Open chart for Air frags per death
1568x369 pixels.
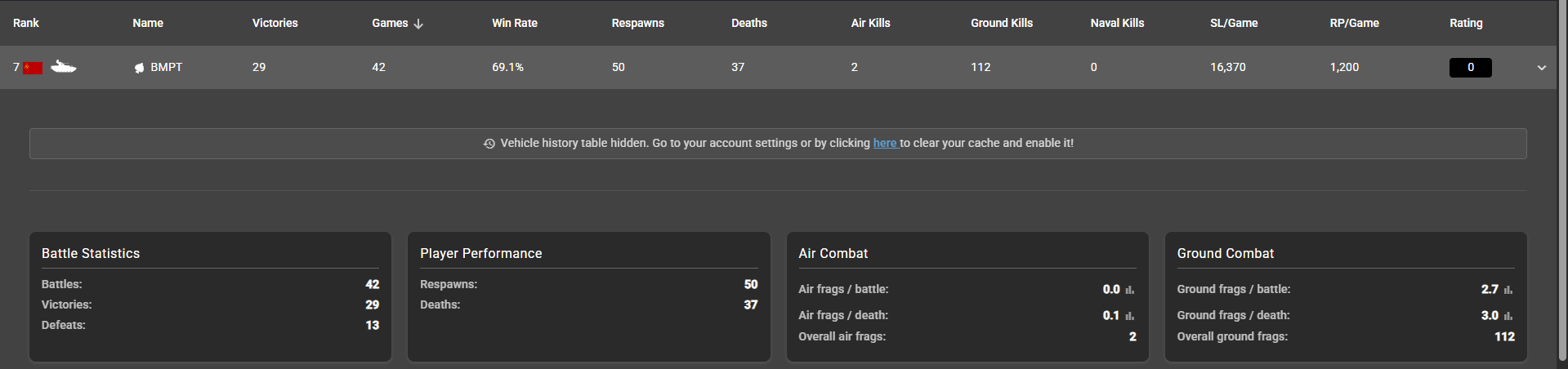click(1130, 316)
